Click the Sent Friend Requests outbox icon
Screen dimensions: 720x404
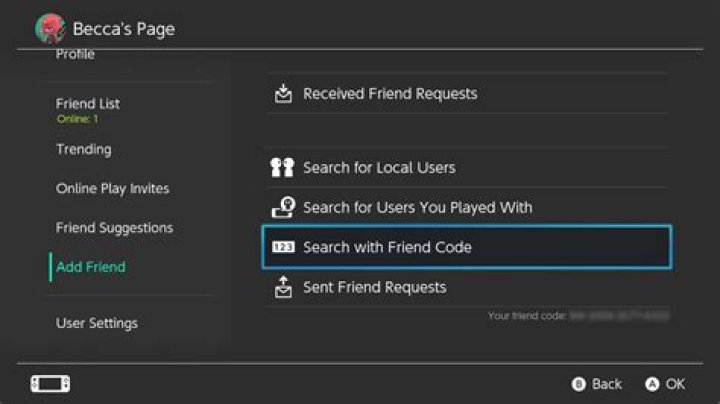point(283,287)
